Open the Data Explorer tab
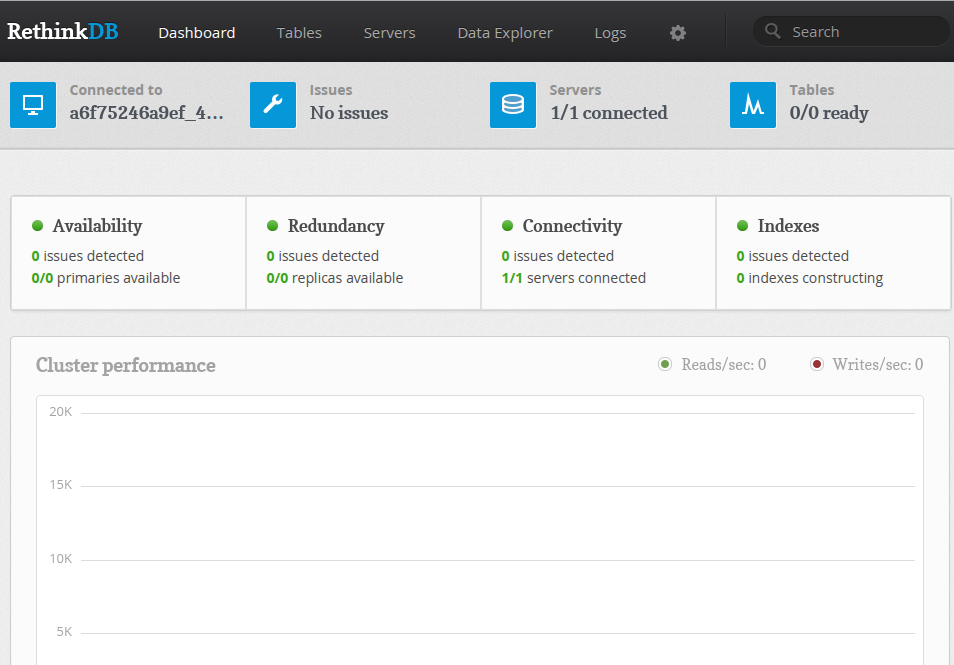This screenshot has height=665, width=954. pyautogui.click(x=505, y=33)
